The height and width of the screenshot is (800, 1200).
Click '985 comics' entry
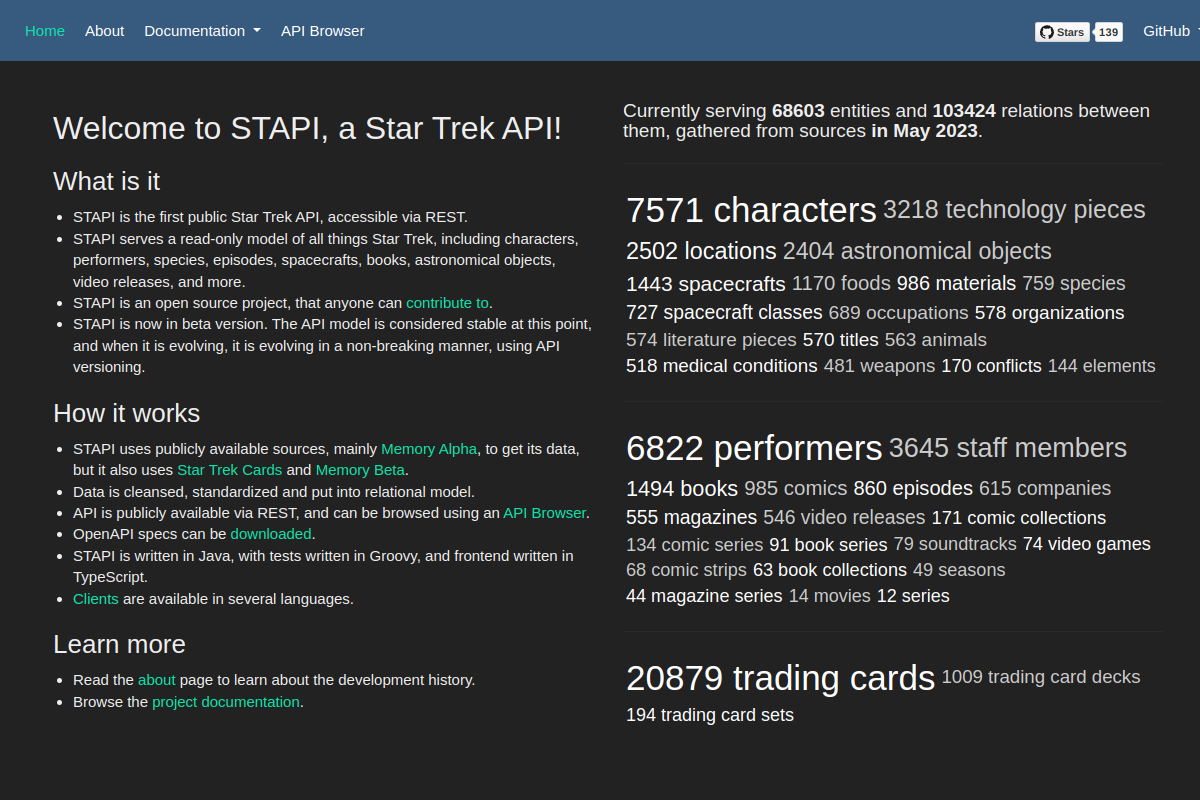point(795,488)
